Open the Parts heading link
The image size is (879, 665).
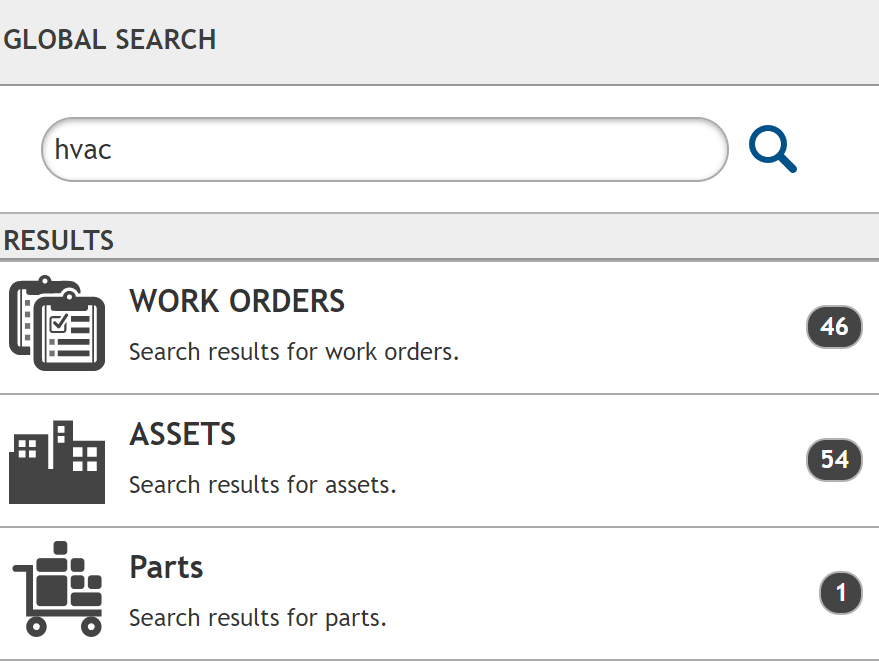(x=166, y=567)
